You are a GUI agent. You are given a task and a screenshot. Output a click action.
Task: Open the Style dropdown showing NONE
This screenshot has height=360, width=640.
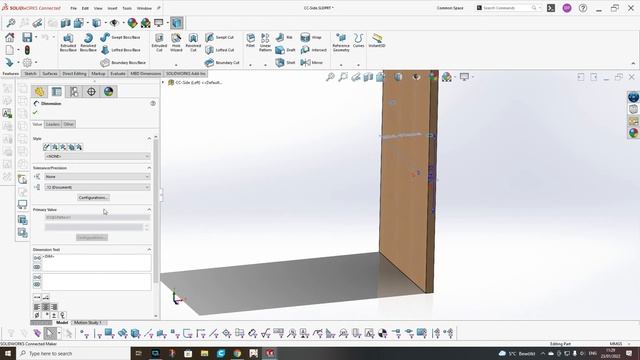[97, 156]
